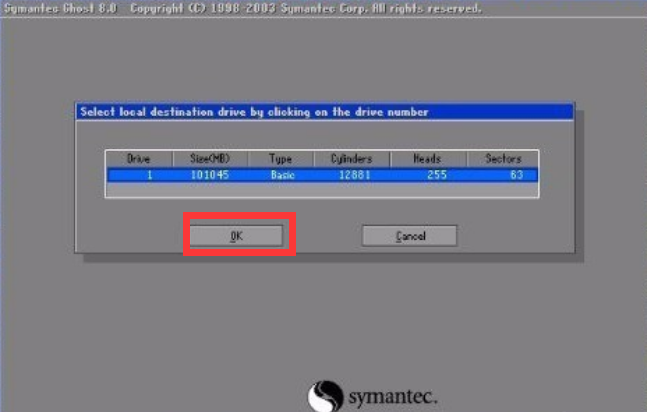Click the Type column header
647x412 pixels.
click(x=278, y=159)
